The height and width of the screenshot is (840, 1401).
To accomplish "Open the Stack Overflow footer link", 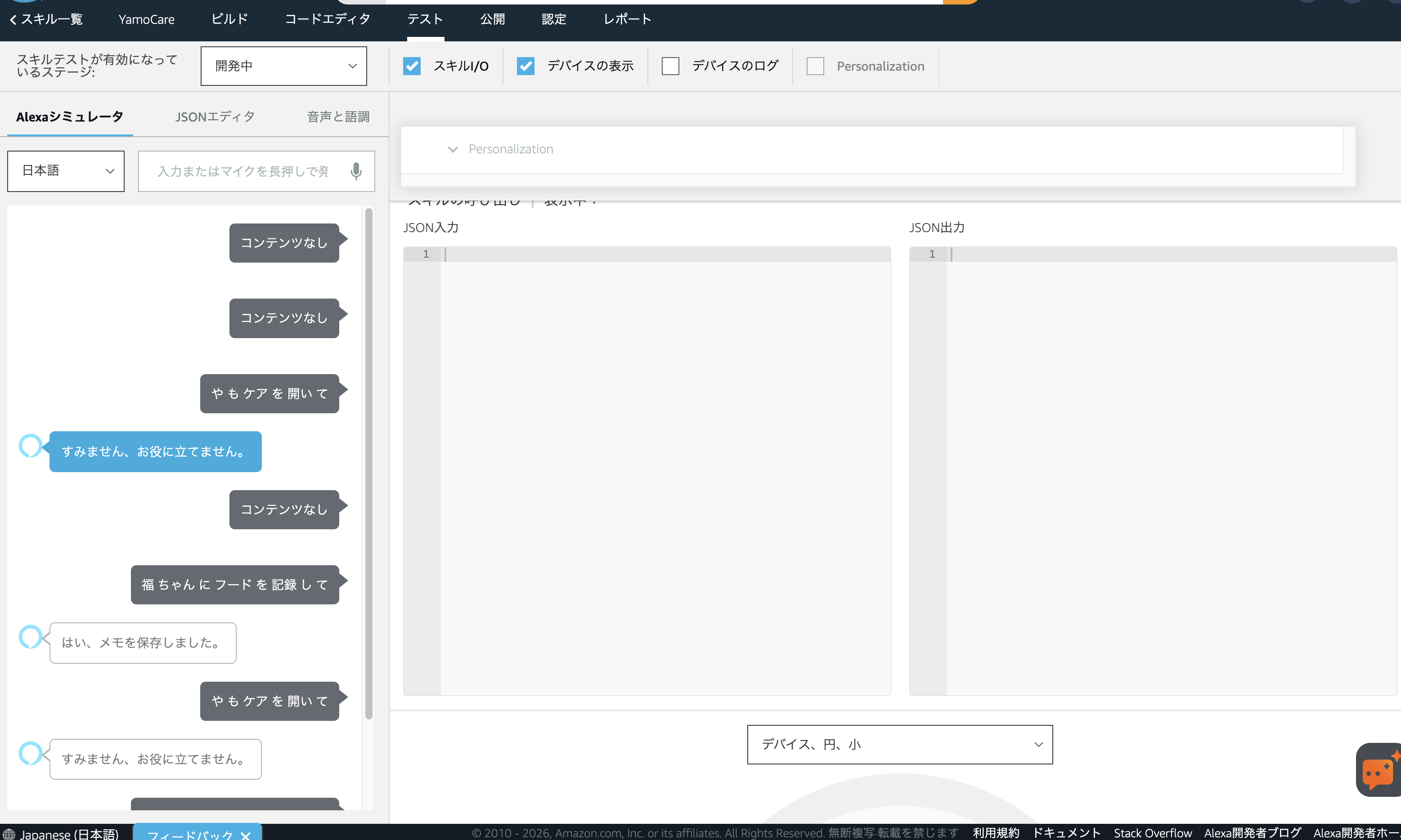I will [x=1152, y=833].
